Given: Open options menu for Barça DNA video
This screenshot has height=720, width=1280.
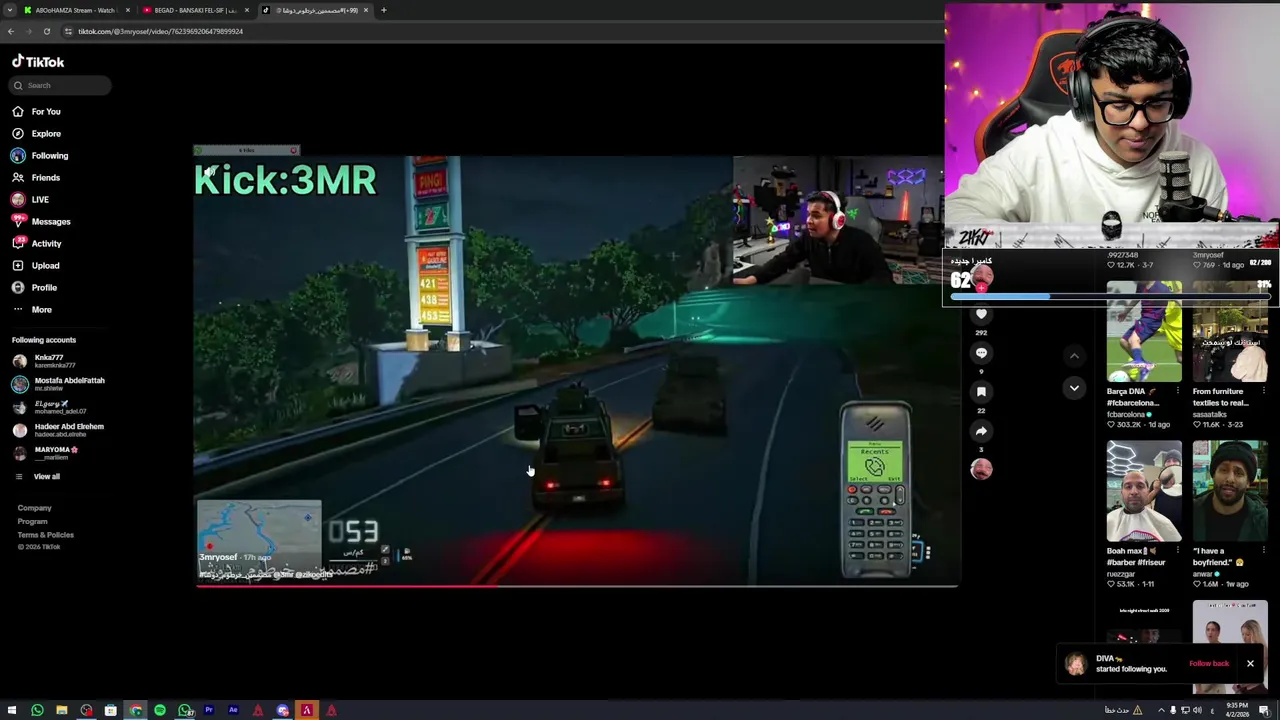Looking at the screenshot, I should pyautogui.click(x=1180, y=392).
